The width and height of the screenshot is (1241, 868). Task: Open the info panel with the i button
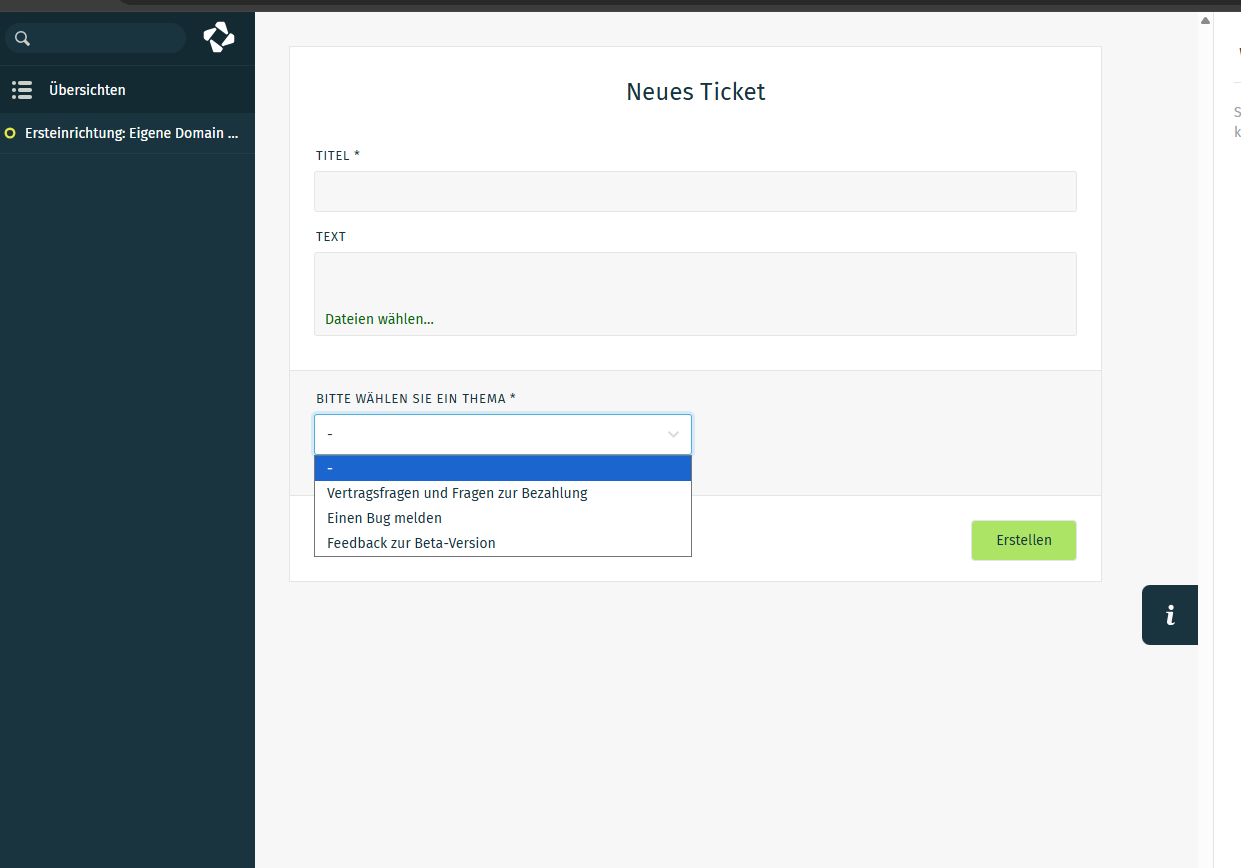(1170, 615)
